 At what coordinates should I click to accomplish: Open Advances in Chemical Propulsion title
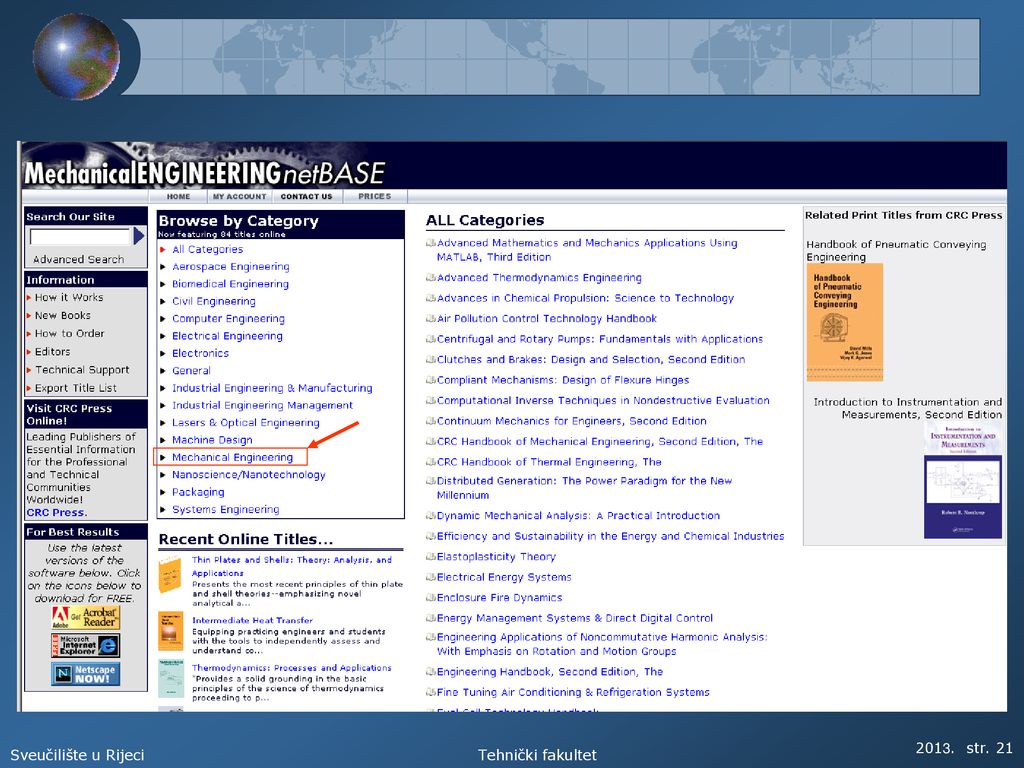tap(585, 298)
